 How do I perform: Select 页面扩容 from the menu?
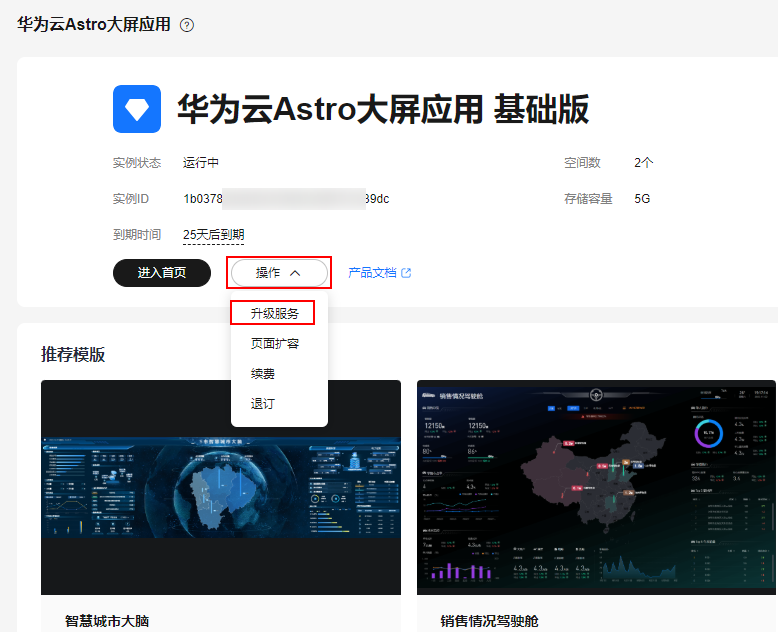pyautogui.click(x=274, y=343)
